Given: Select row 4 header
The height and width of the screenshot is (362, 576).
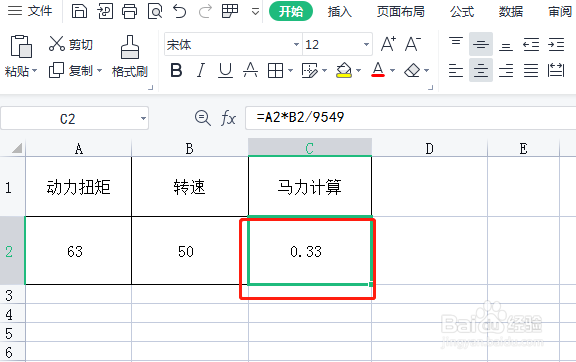Looking at the screenshot, I should 12,314.
